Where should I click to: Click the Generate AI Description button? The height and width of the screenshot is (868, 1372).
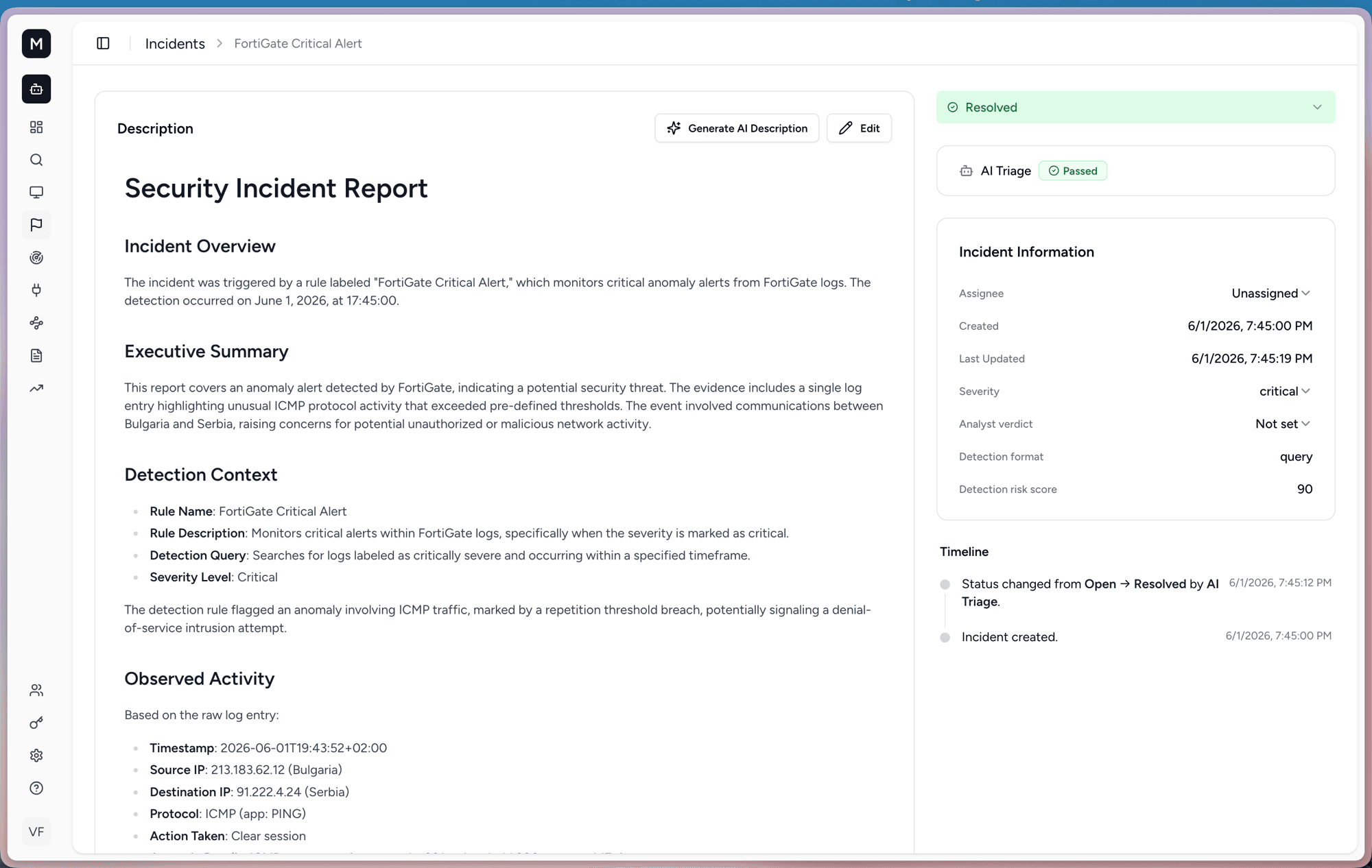tap(737, 128)
